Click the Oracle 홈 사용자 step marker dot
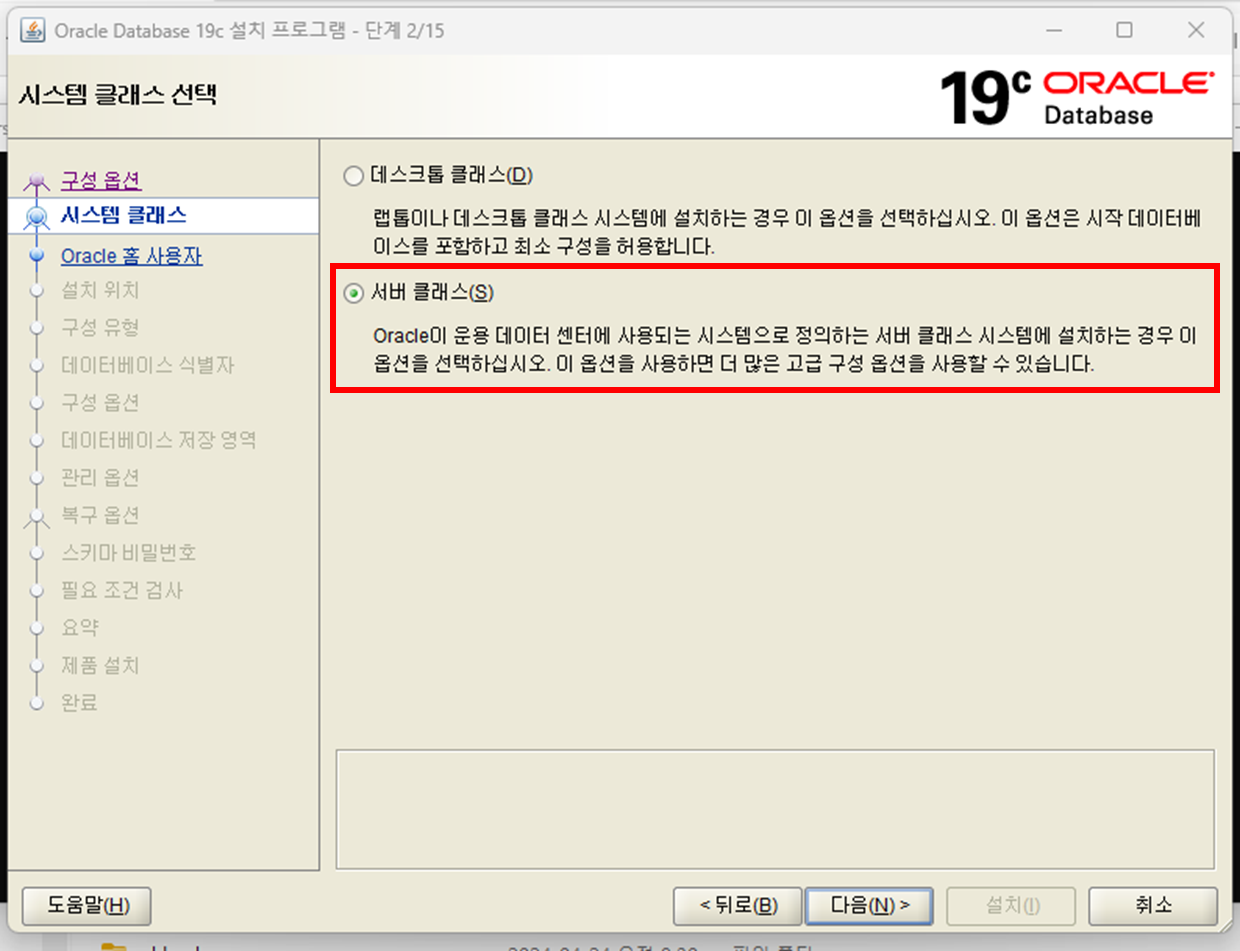The image size is (1240, 951). 38,256
